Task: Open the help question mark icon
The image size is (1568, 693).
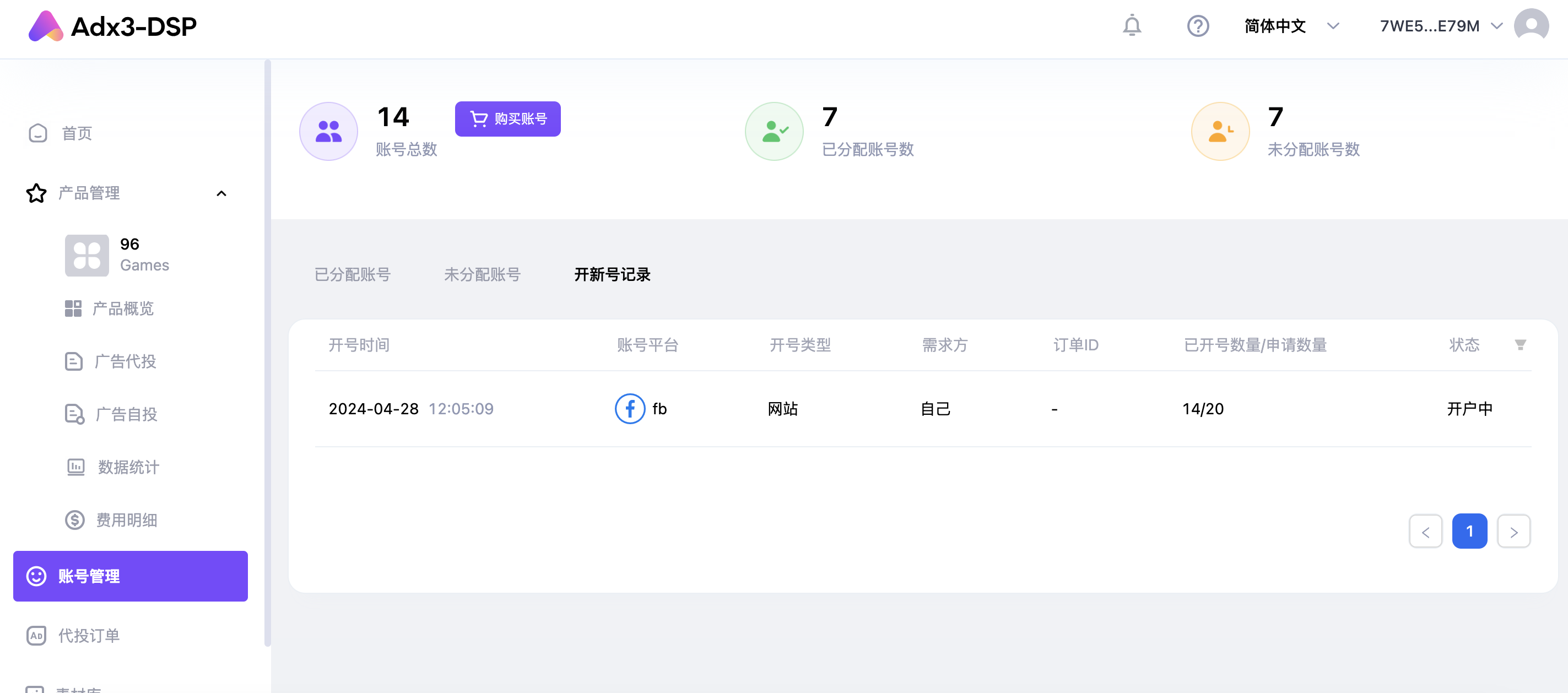Action: (1197, 25)
